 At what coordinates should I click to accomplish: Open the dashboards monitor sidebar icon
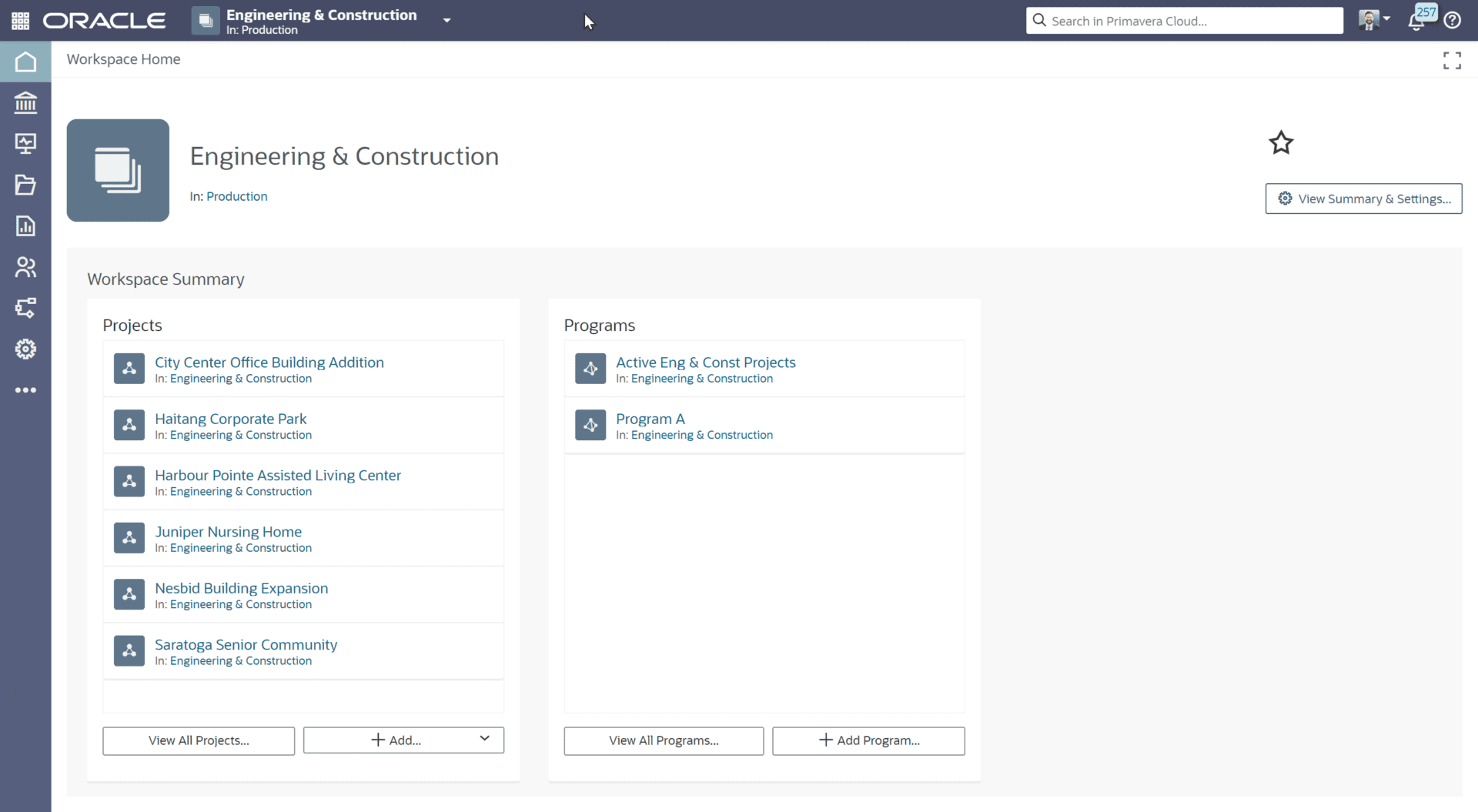25,144
